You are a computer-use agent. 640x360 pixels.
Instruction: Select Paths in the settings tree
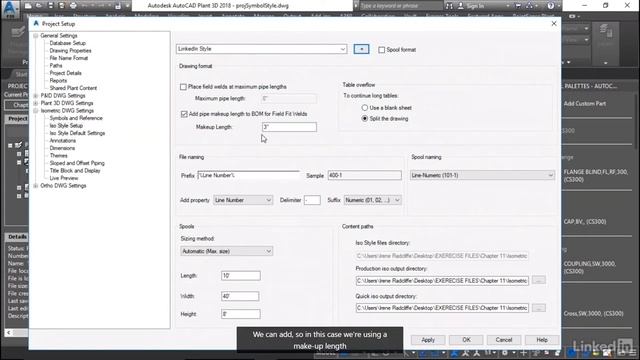[x=56, y=65]
